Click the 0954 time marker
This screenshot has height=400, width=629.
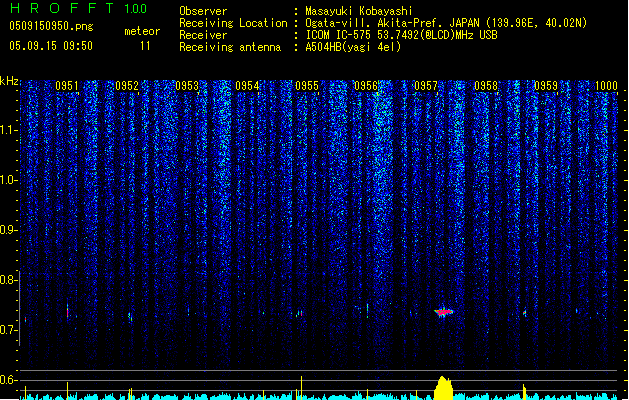pyautogui.click(x=247, y=86)
